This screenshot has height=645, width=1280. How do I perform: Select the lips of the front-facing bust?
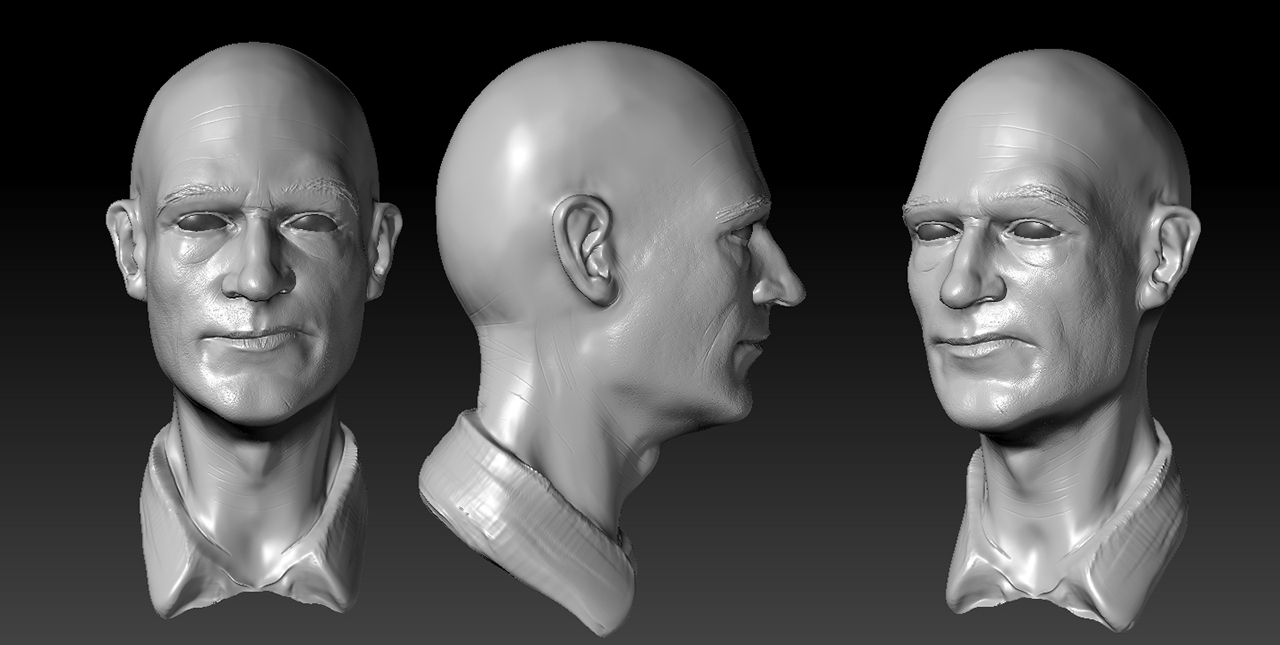(259, 340)
